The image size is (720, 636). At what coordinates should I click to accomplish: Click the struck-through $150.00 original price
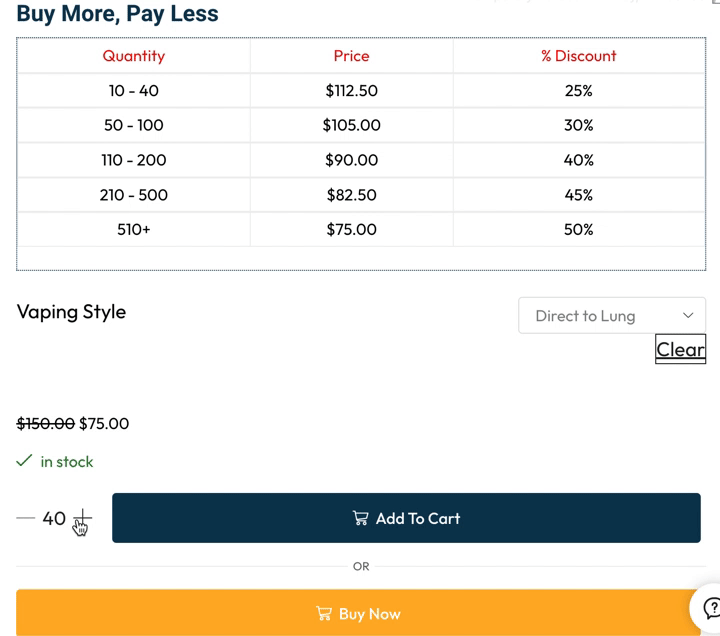point(45,423)
